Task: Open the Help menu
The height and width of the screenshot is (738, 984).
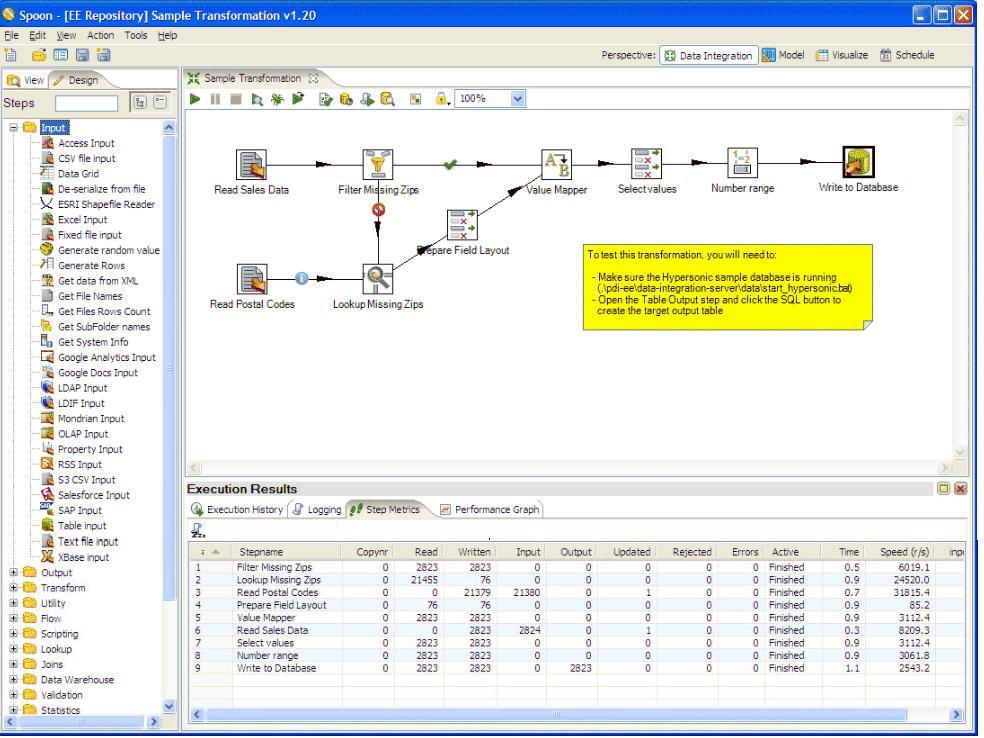Action: [167, 35]
